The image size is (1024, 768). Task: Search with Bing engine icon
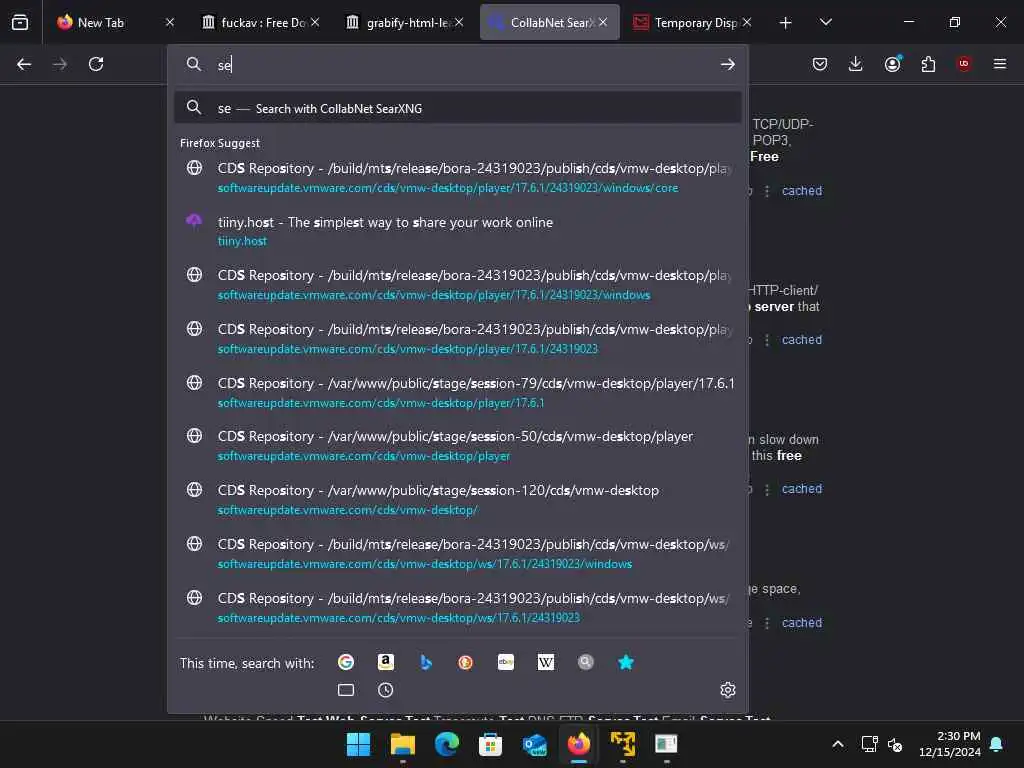tap(426, 662)
